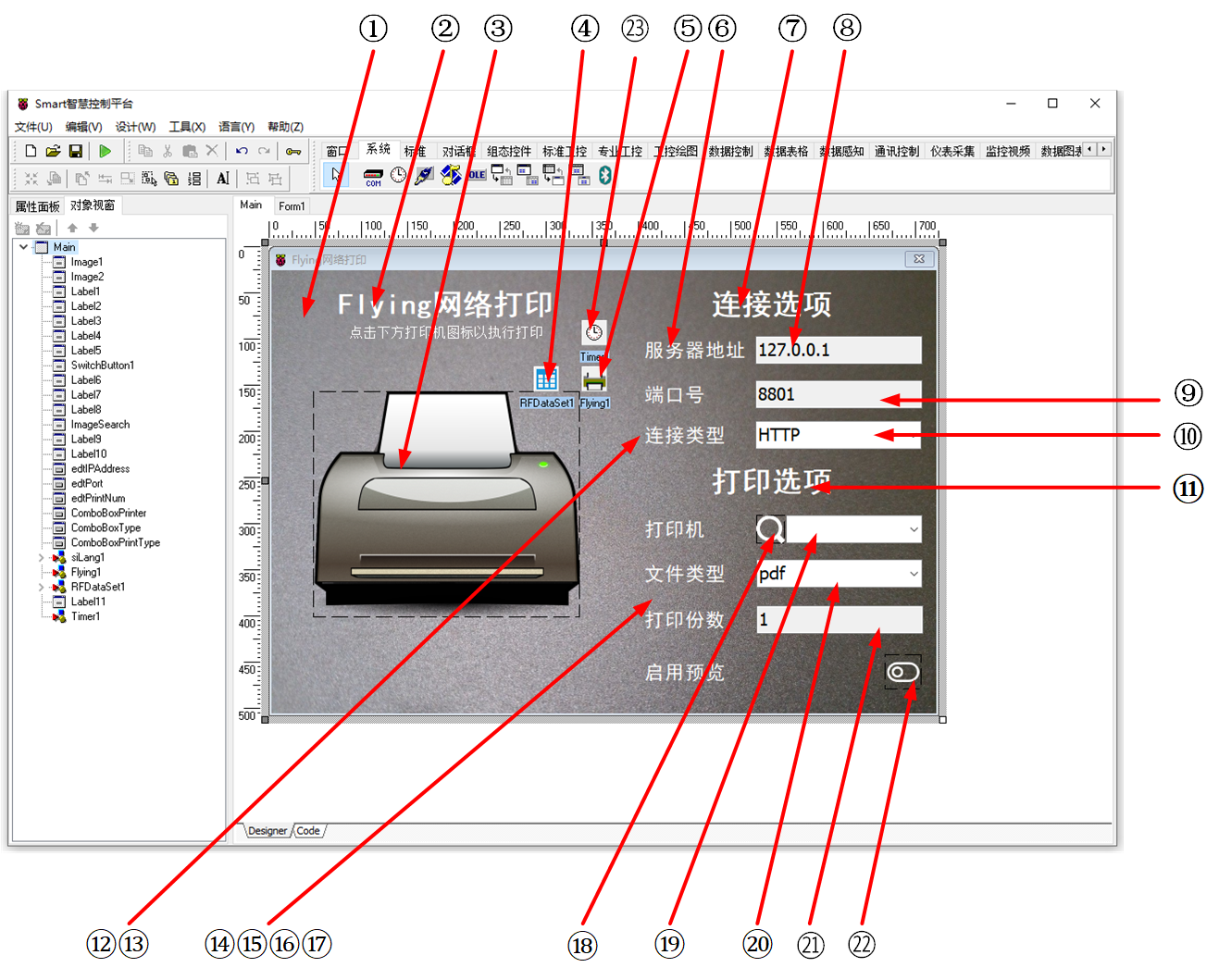1219x980 pixels.
Task: Open the 打印机 printer dropdown
Action: point(914,529)
